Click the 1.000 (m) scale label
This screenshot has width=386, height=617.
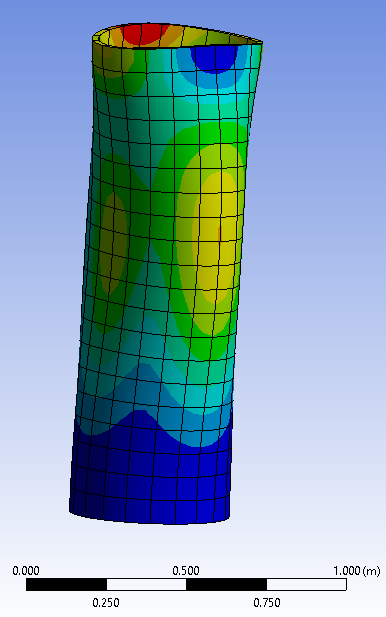coord(357,571)
